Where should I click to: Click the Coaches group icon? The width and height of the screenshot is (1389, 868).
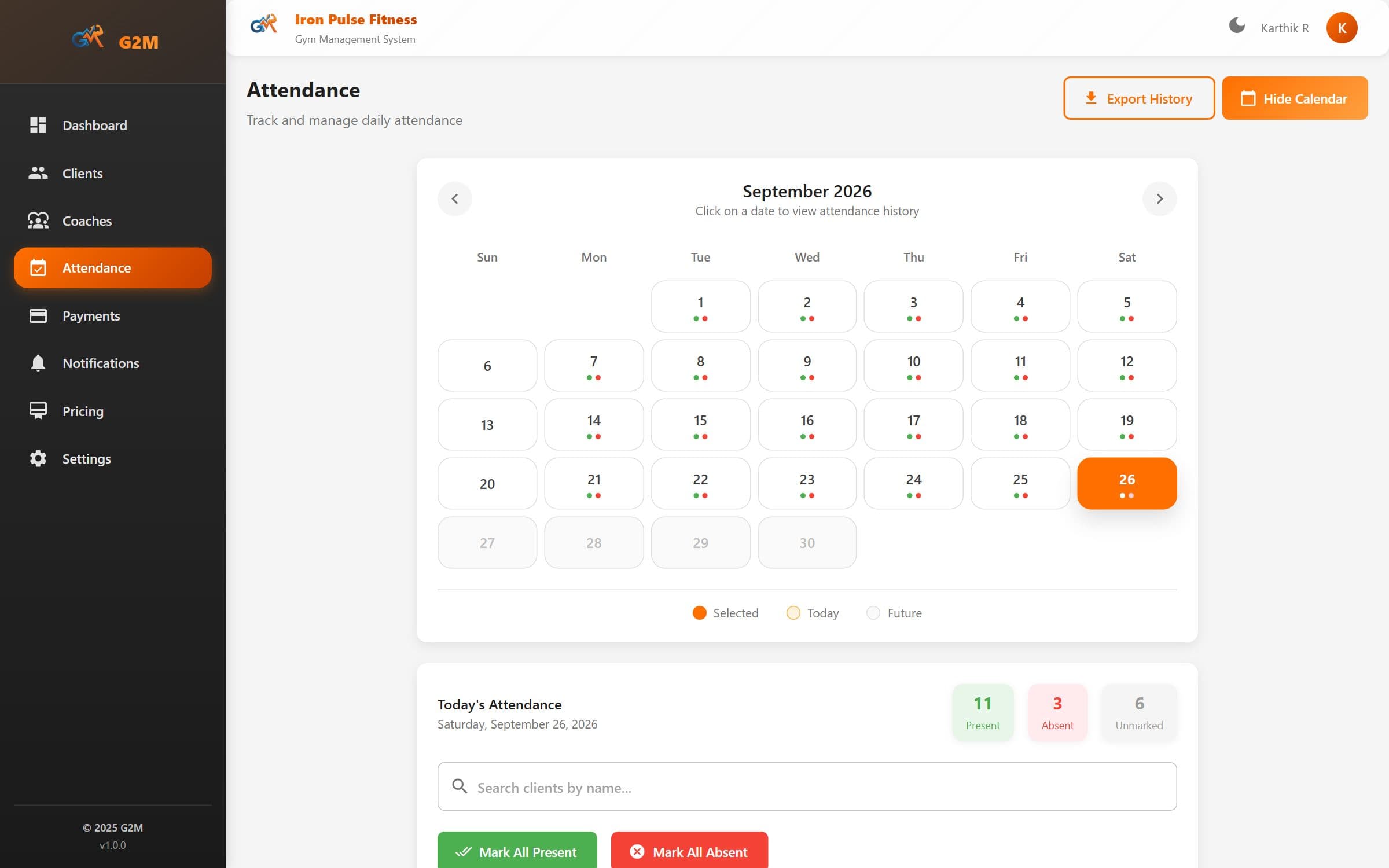click(38, 220)
